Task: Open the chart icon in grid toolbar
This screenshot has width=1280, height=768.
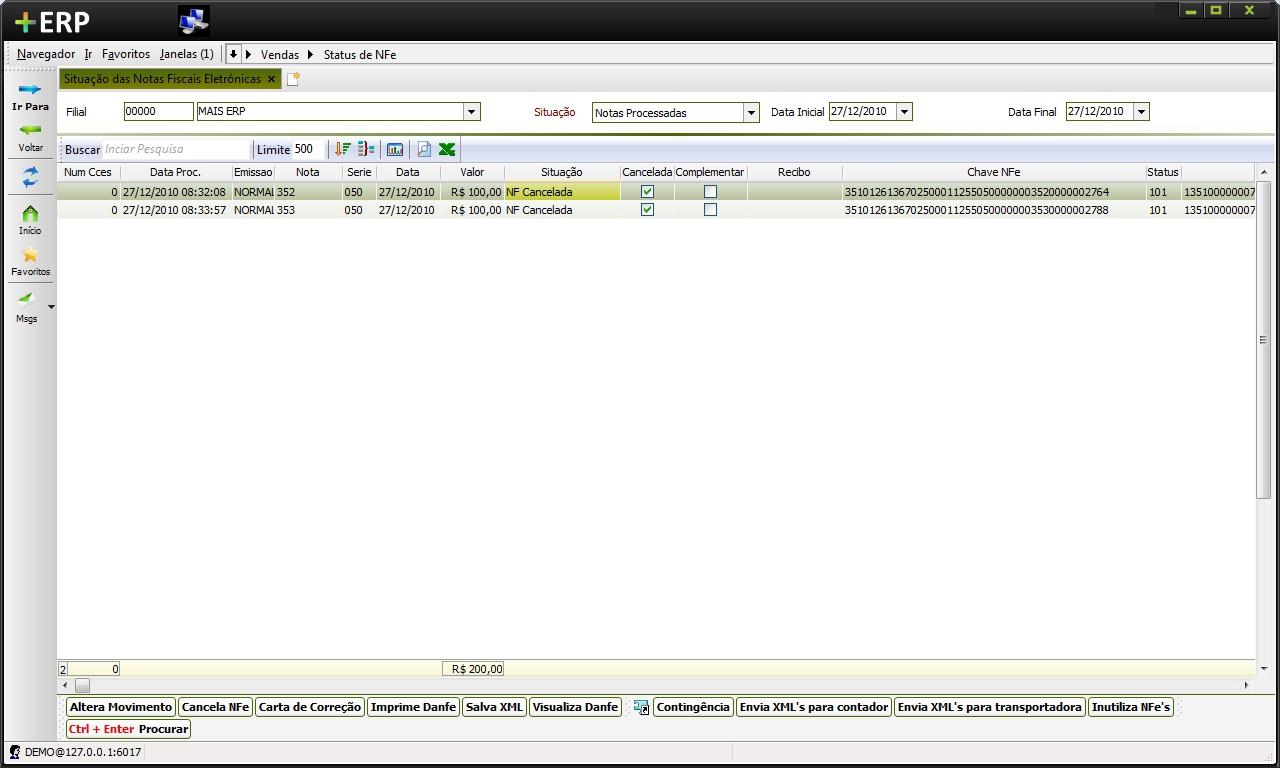Action: (x=395, y=149)
